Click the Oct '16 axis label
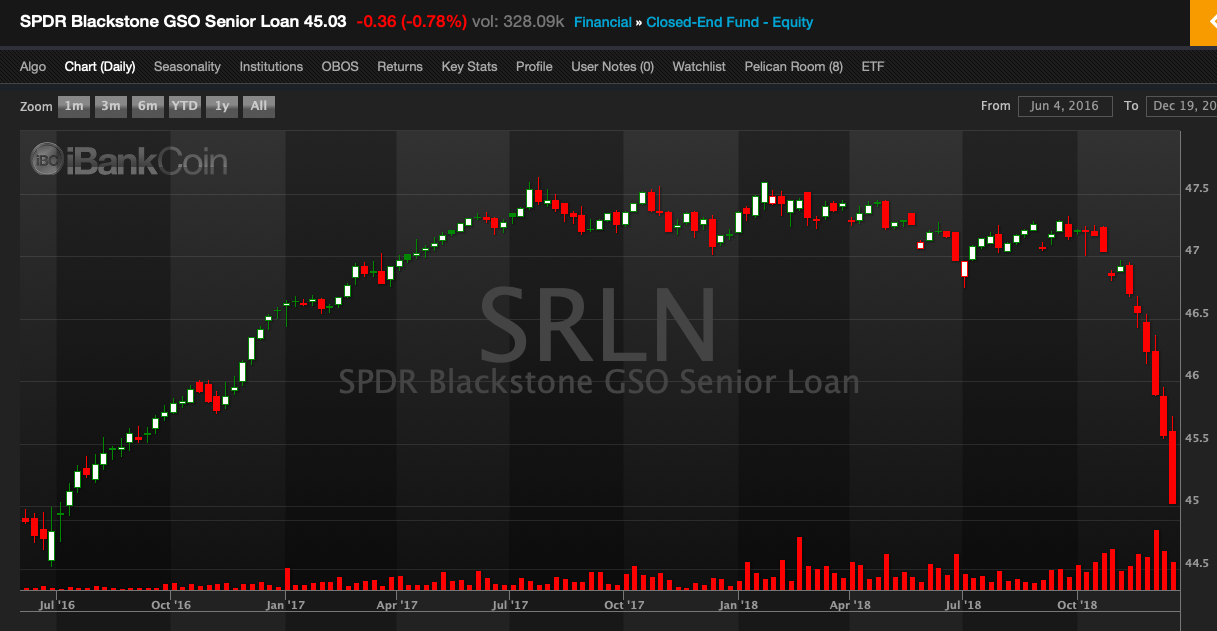The width and height of the screenshot is (1217, 631). click(171, 605)
